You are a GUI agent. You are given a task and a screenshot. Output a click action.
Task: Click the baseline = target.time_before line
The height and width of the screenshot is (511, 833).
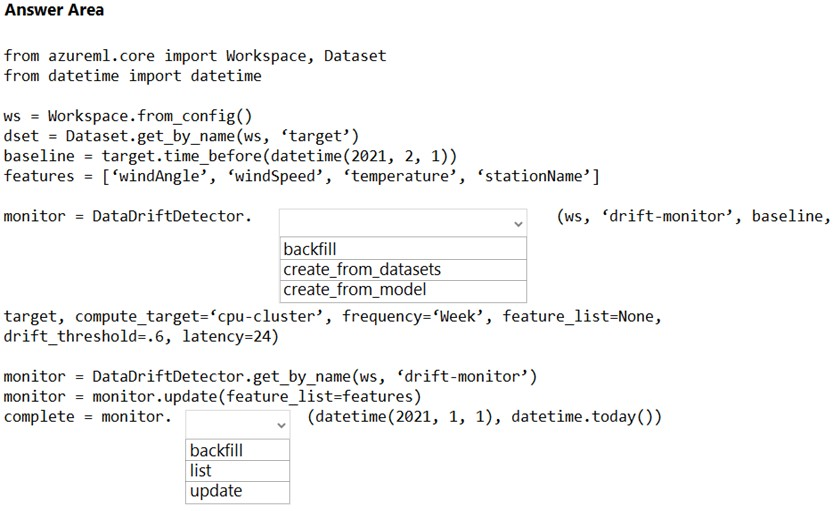click(230, 157)
